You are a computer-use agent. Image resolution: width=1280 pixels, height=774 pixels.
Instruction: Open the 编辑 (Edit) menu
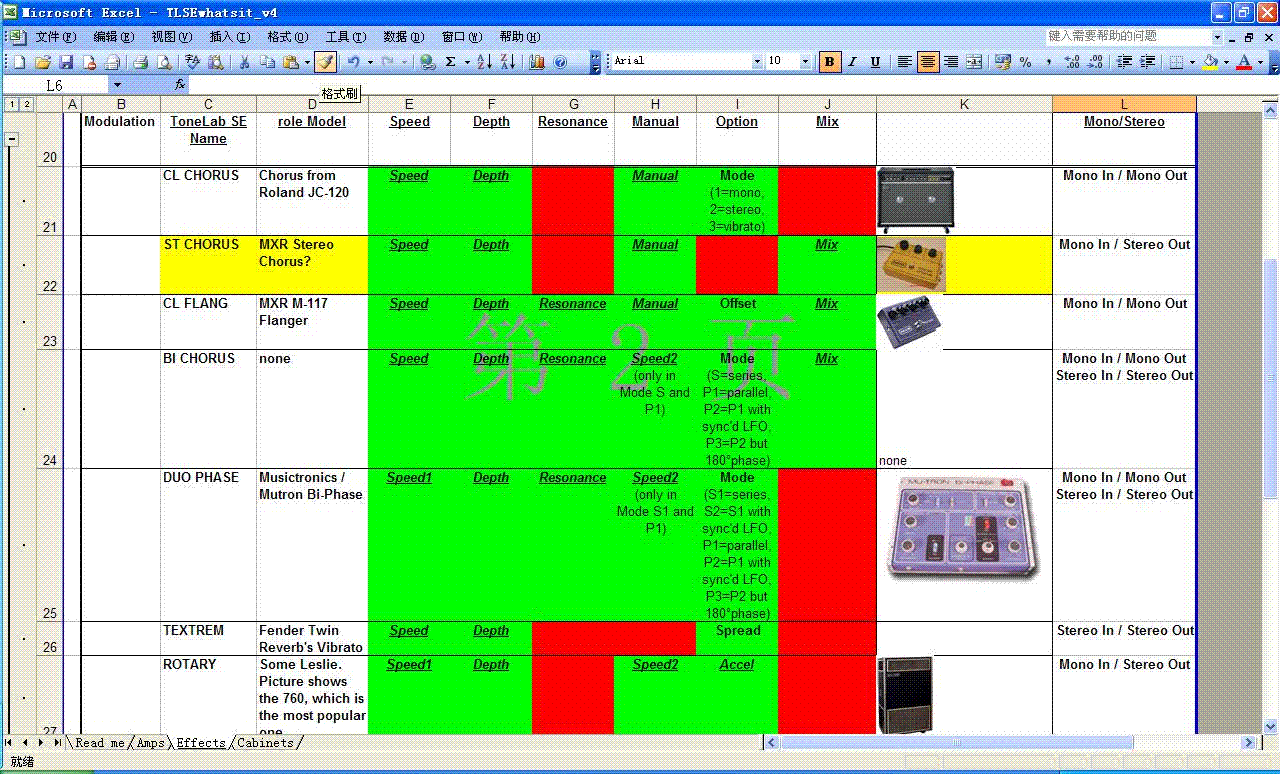coord(113,37)
